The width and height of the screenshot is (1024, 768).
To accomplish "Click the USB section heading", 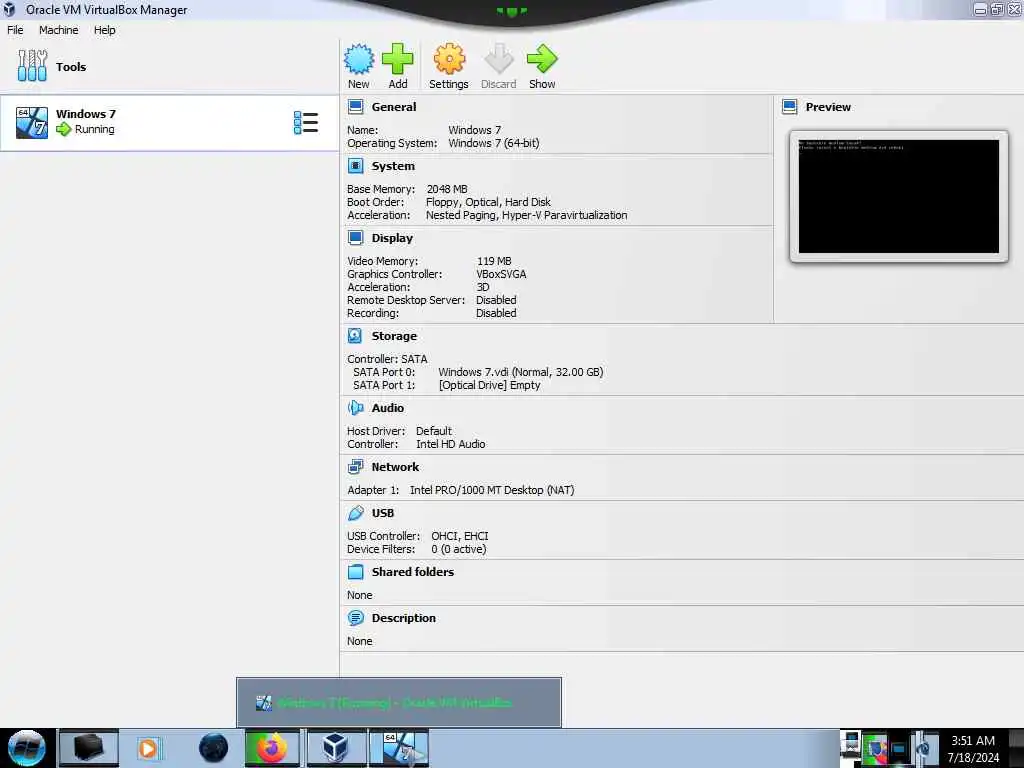I will tap(383, 513).
